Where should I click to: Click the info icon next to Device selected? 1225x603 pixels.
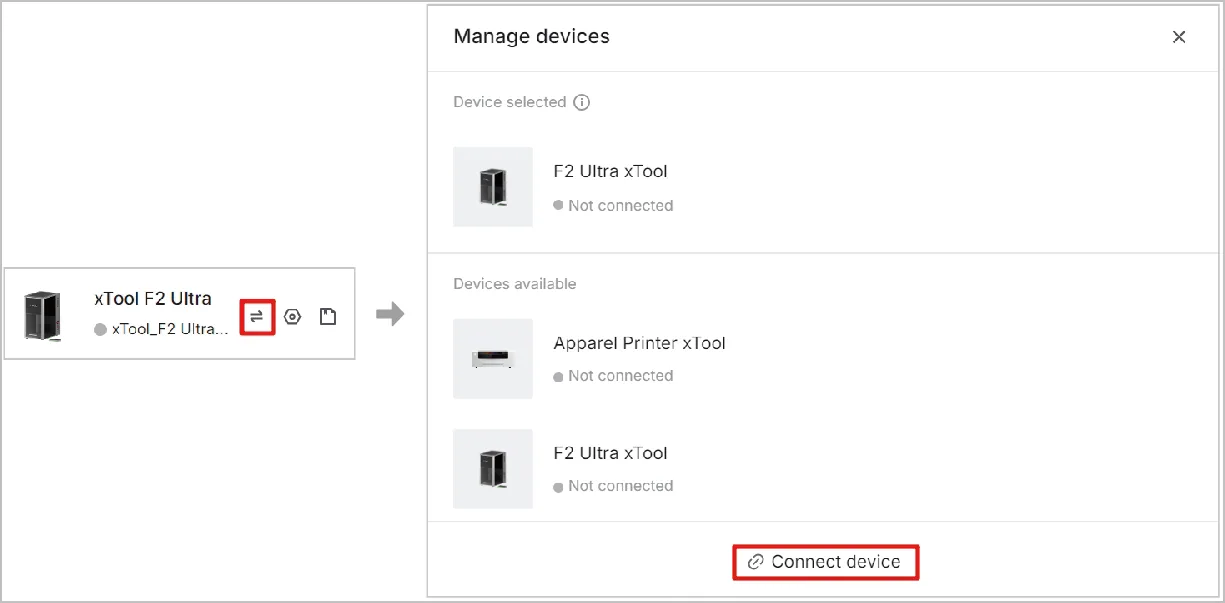(x=581, y=102)
